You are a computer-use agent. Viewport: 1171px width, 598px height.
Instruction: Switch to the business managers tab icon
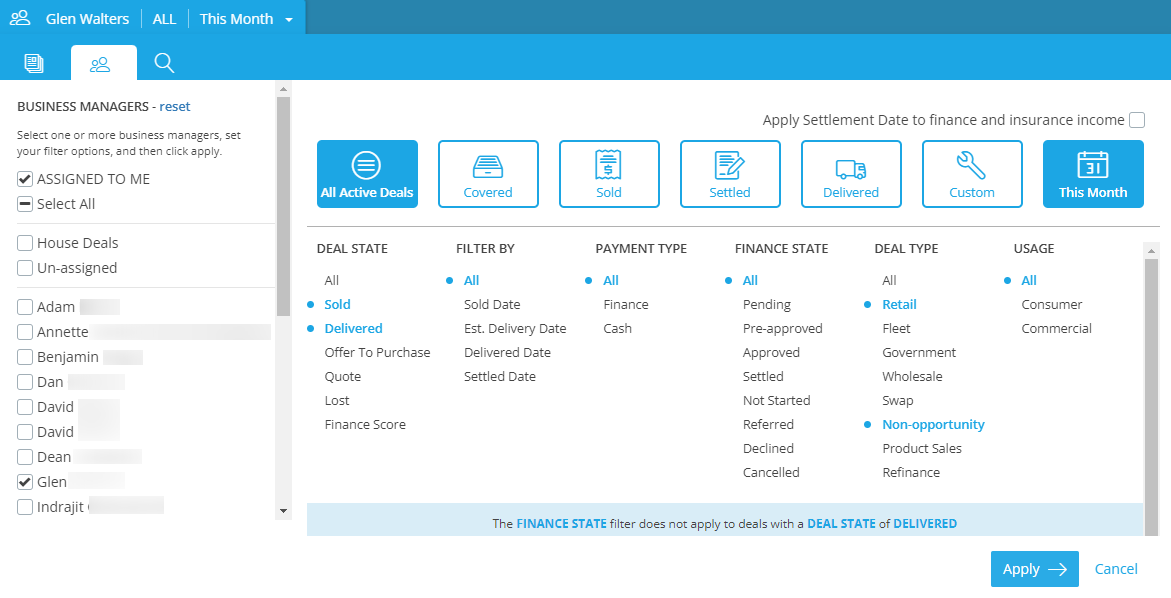[x=100, y=65]
